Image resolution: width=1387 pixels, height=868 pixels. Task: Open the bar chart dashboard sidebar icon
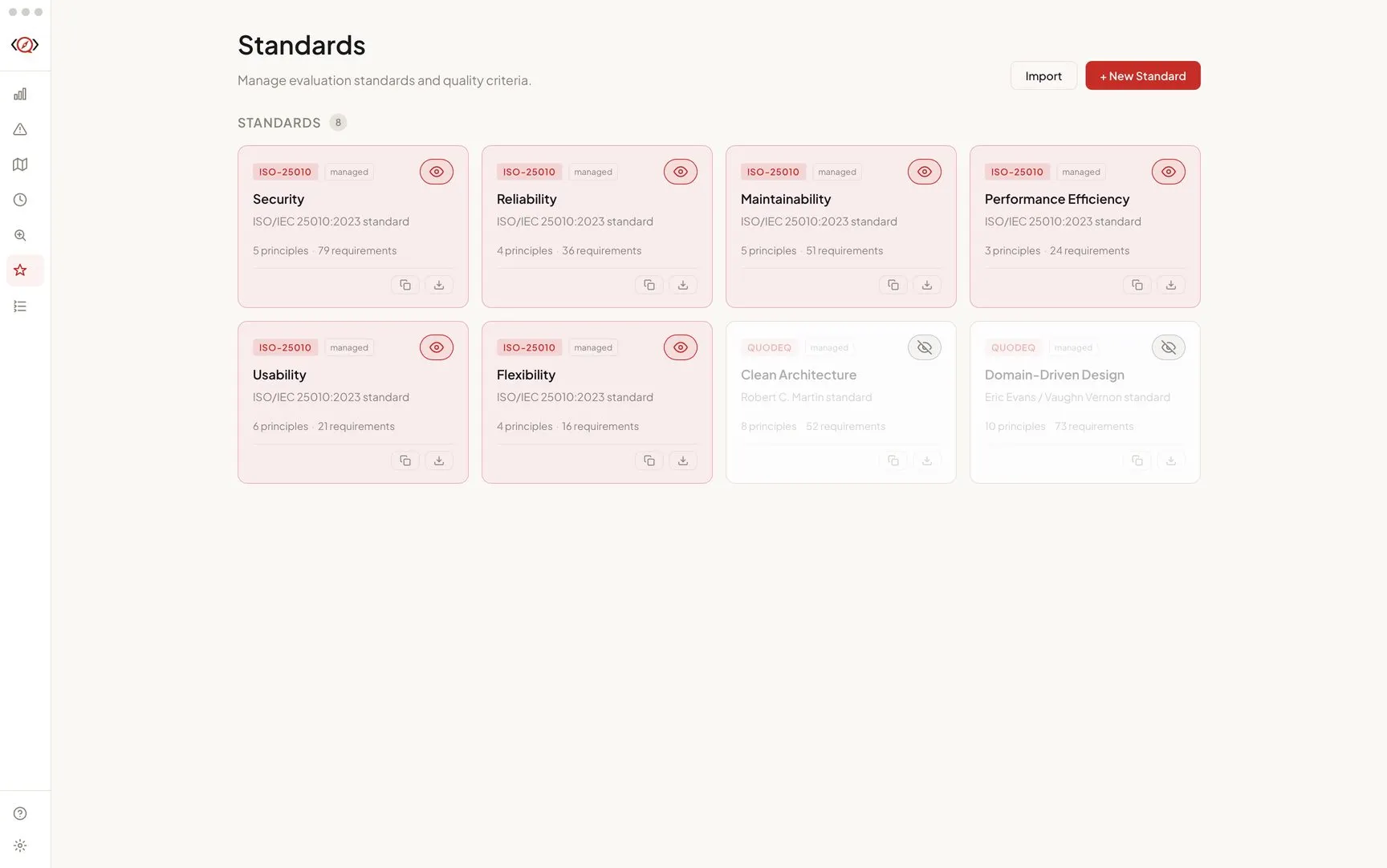[20, 94]
